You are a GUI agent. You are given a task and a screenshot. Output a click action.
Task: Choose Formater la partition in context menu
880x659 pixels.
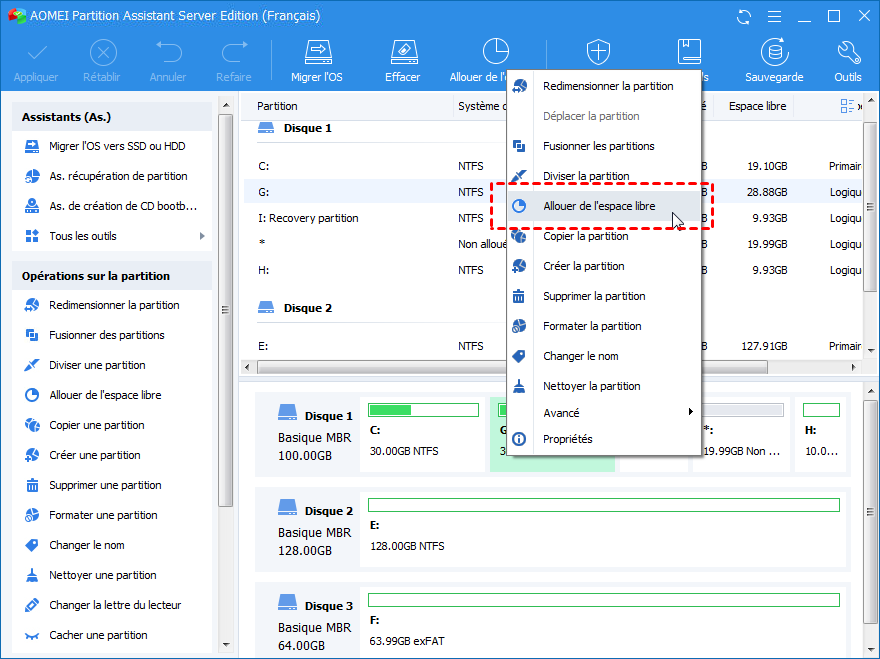(x=604, y=327)
